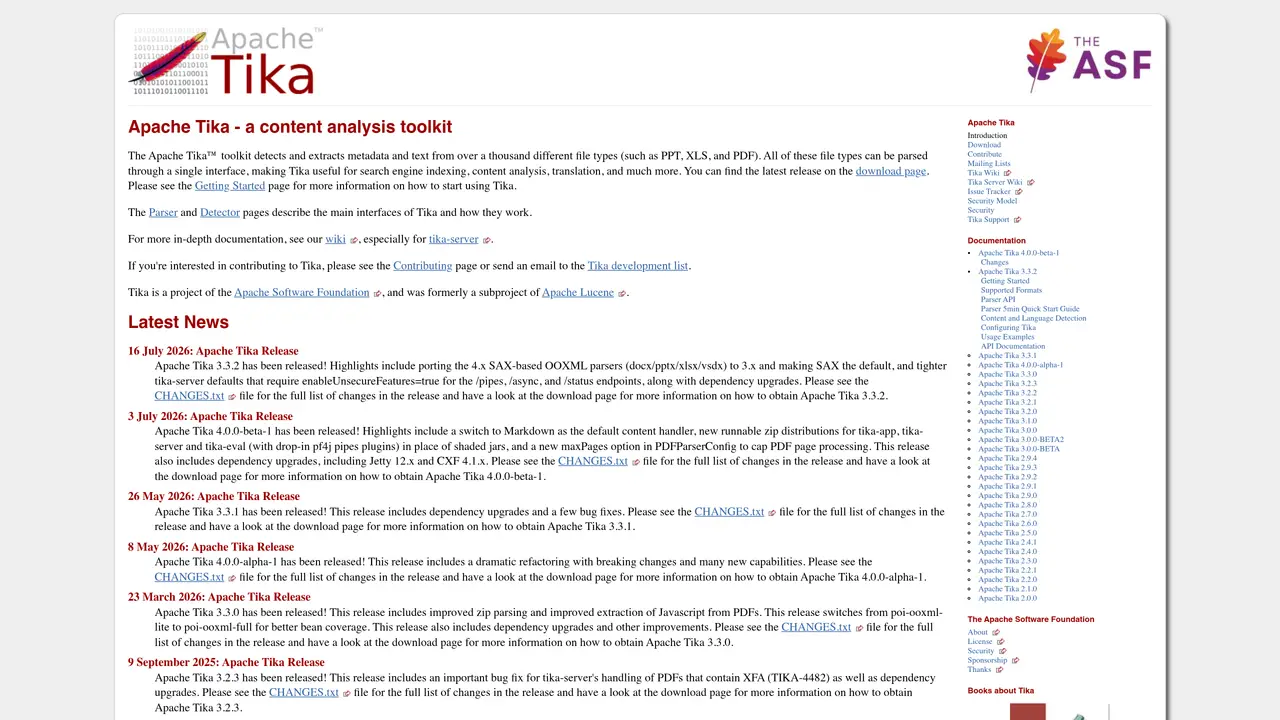Click Books about Tika sidebar heading
The height and width of the screenshot is (720, 1280).
click(x=1000, y=691)
